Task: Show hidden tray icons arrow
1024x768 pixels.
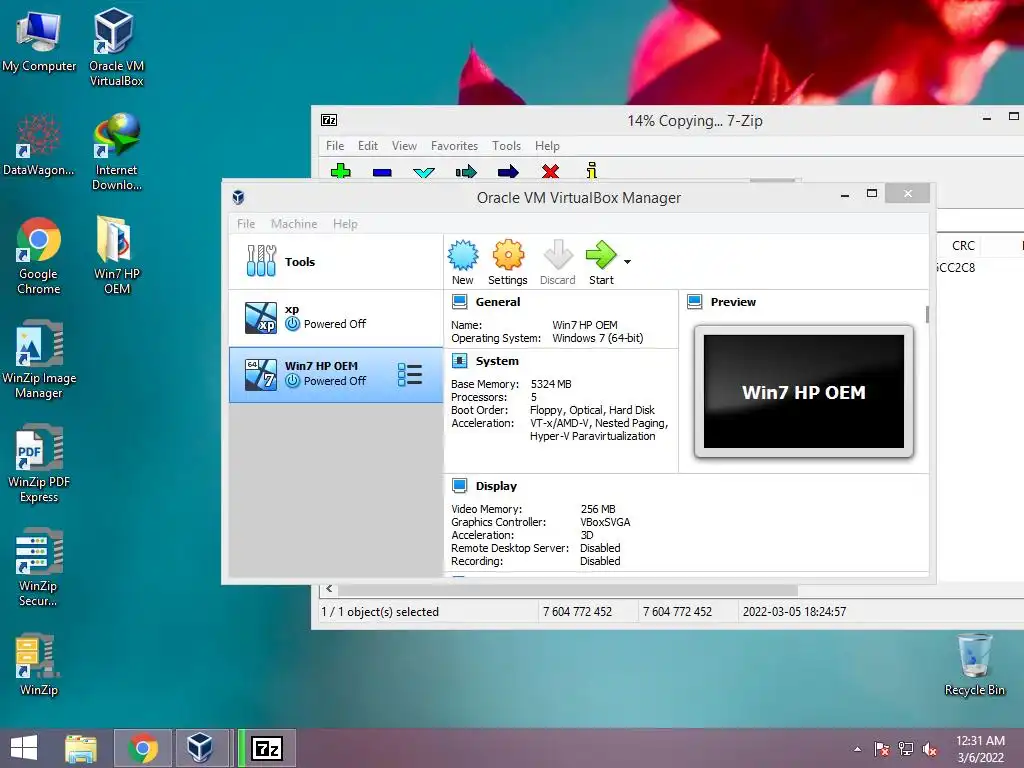Action: [857, 749]
